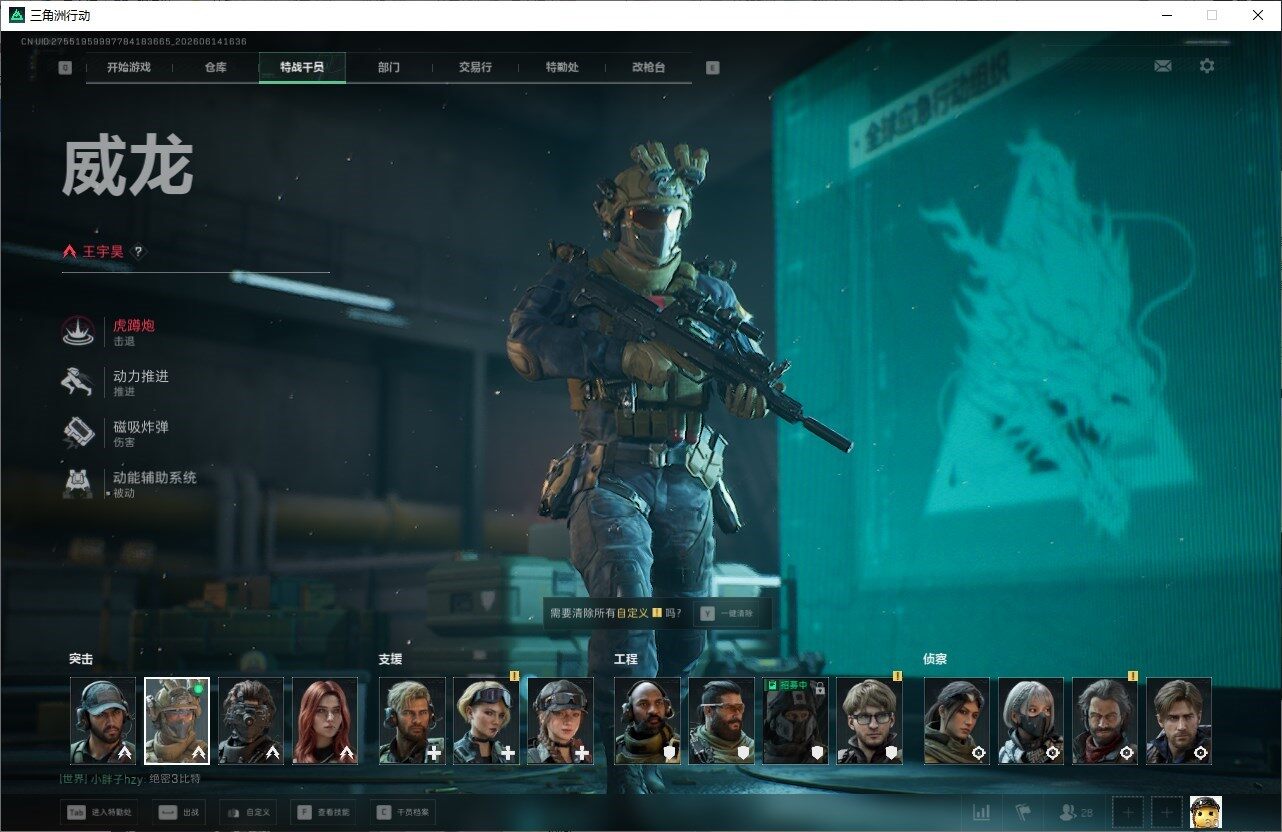1282x832 pixels.
Task: Go to the 部门 tab
Action: (x=389, y=67)
